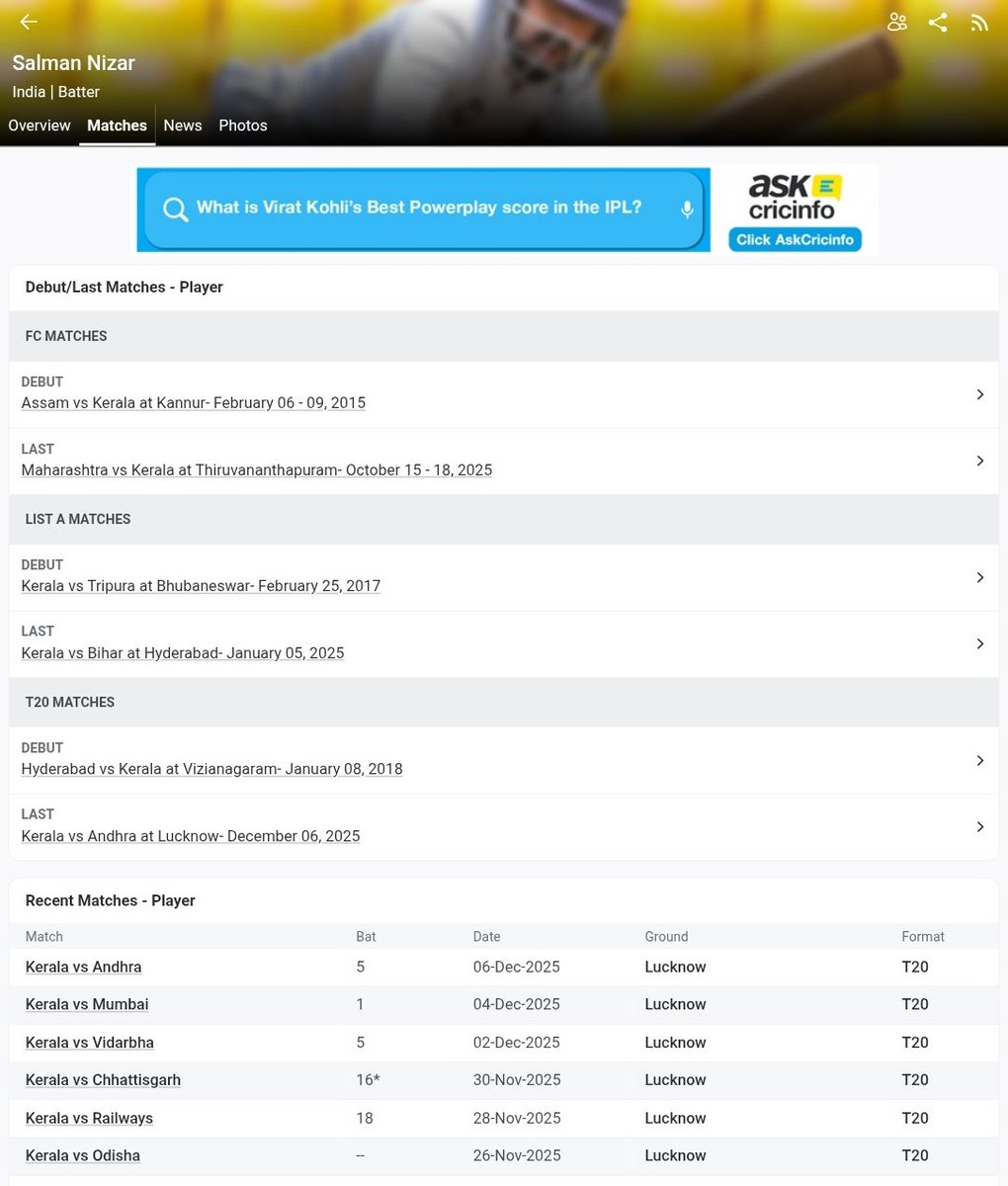Open Kerala vs Vidarbha recent match
The height and width of the screenshot is (1186, 1008).
90,1043
